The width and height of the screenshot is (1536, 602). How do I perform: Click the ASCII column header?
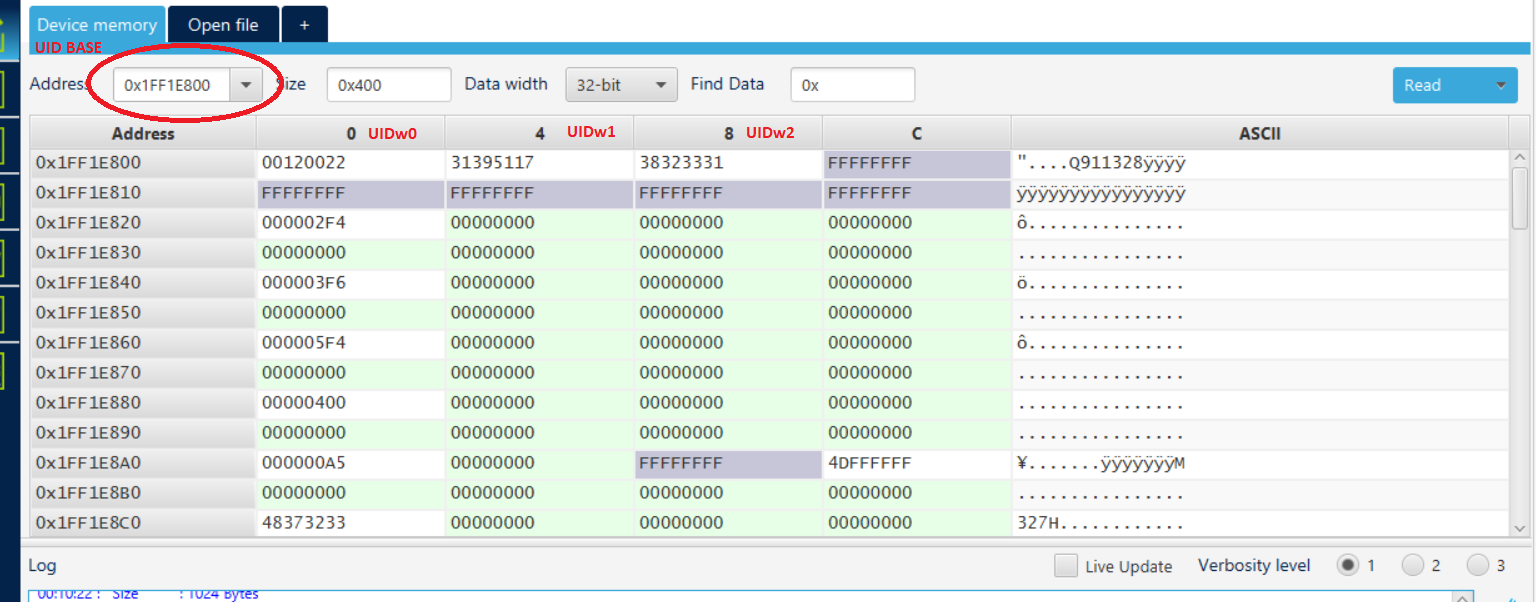point(1259,133)
